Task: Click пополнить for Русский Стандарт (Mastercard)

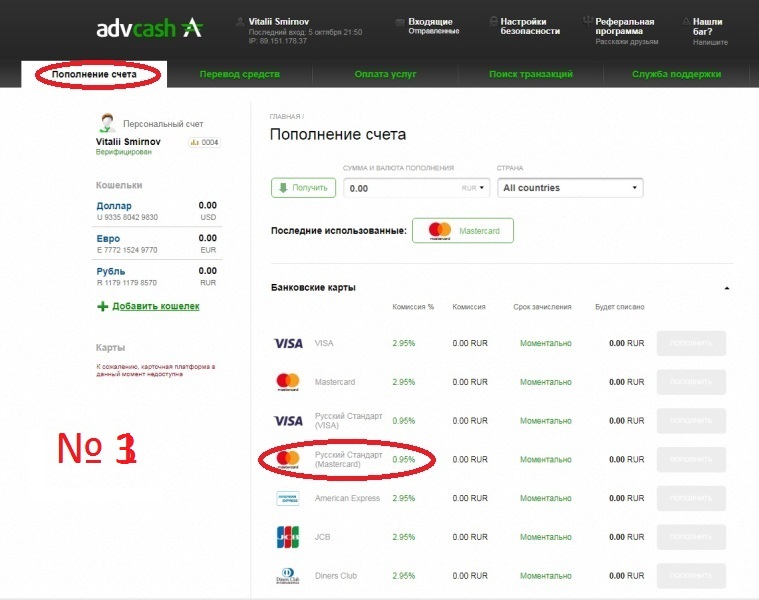Action: [x=691, y=459]
